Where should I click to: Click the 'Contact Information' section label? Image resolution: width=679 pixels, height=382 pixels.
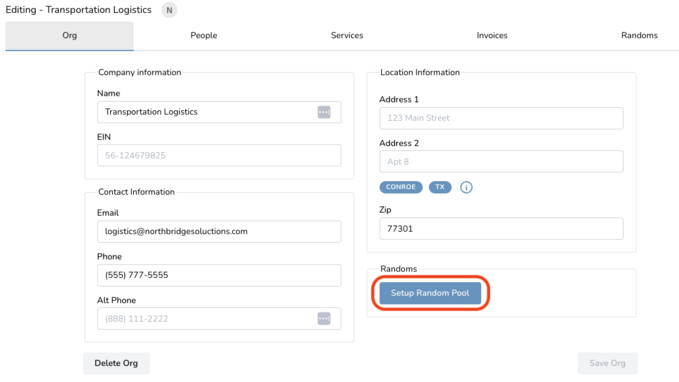point(136,192)
